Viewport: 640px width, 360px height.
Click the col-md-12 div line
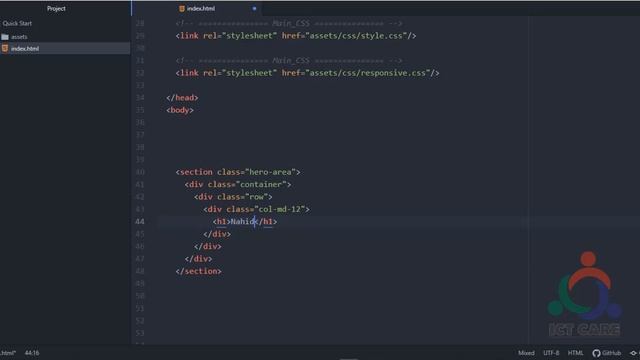pyautogui.click(x=257, y=209)
